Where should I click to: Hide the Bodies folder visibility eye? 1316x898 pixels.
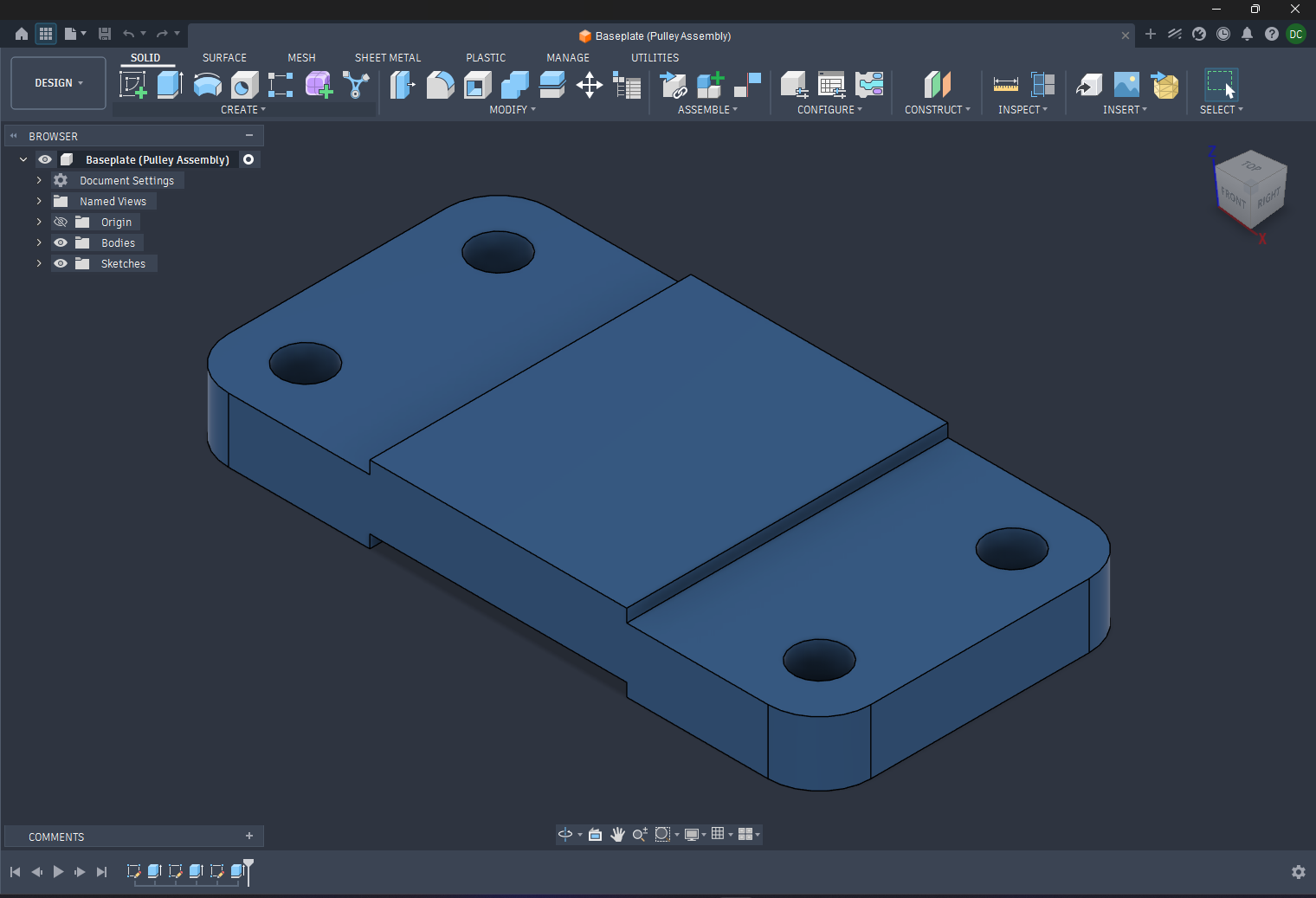61,243
